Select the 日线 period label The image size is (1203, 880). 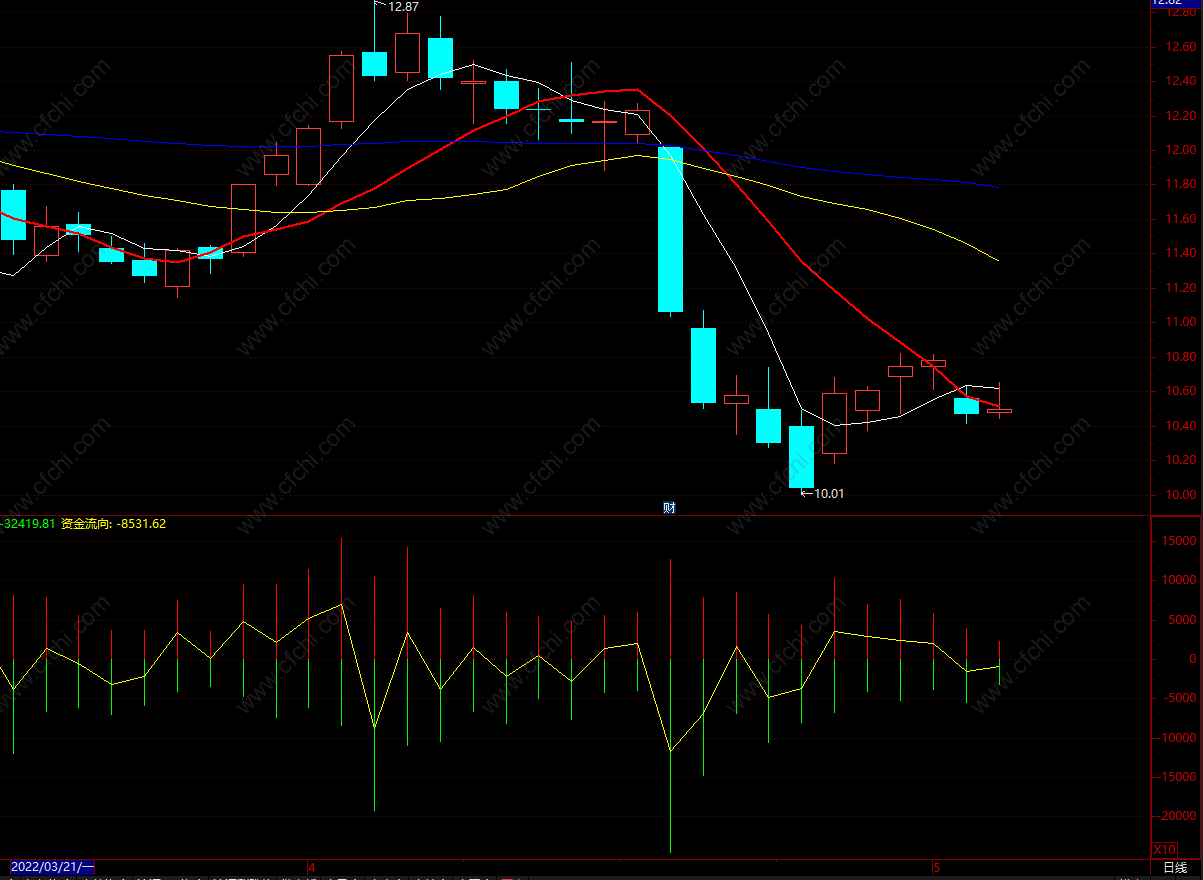[1175, 867]
